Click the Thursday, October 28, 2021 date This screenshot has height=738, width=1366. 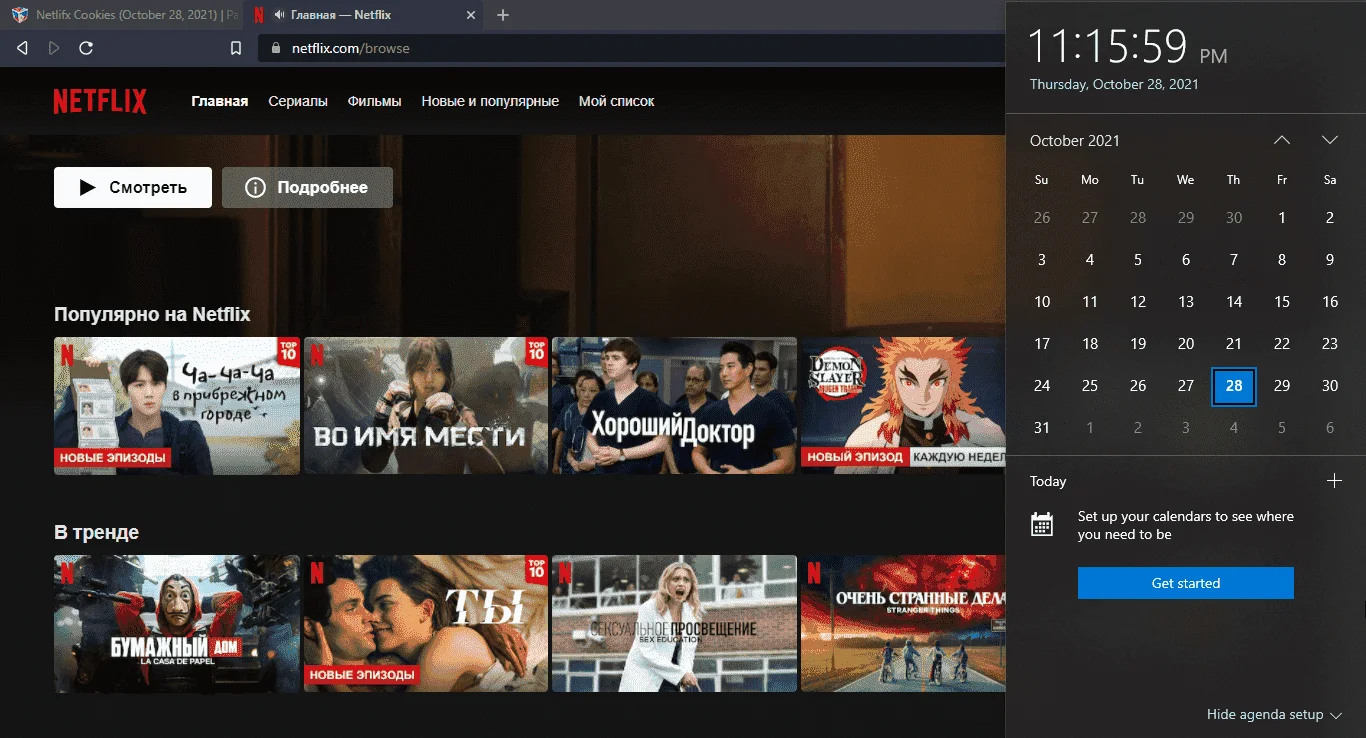pyautogui.click(x=1114, y=84)
